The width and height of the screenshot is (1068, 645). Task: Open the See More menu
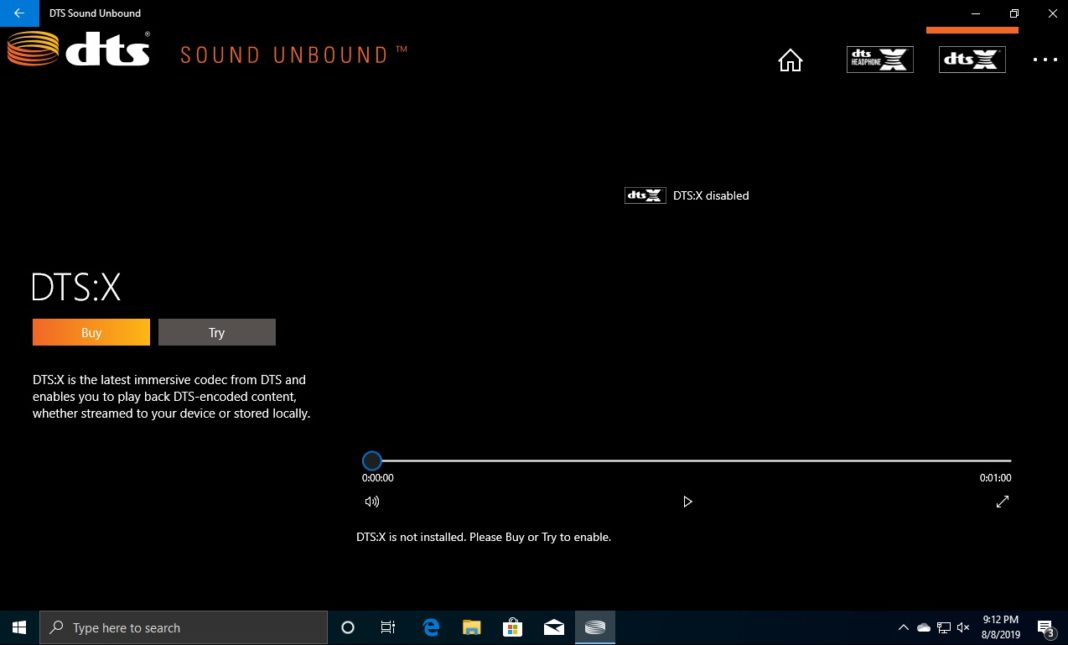tap(1044, 60)
